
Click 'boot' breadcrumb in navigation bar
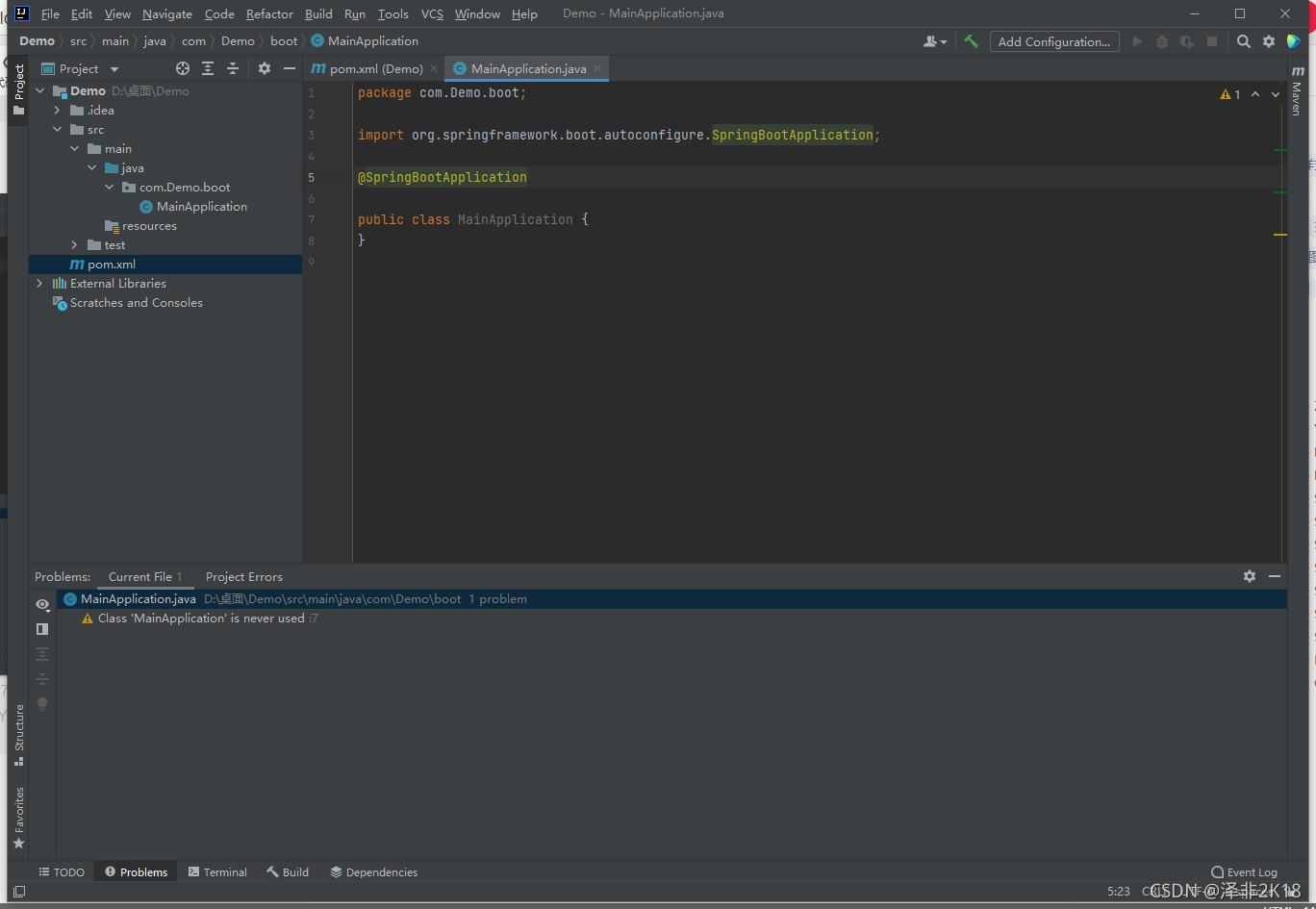tap(284, 41)
